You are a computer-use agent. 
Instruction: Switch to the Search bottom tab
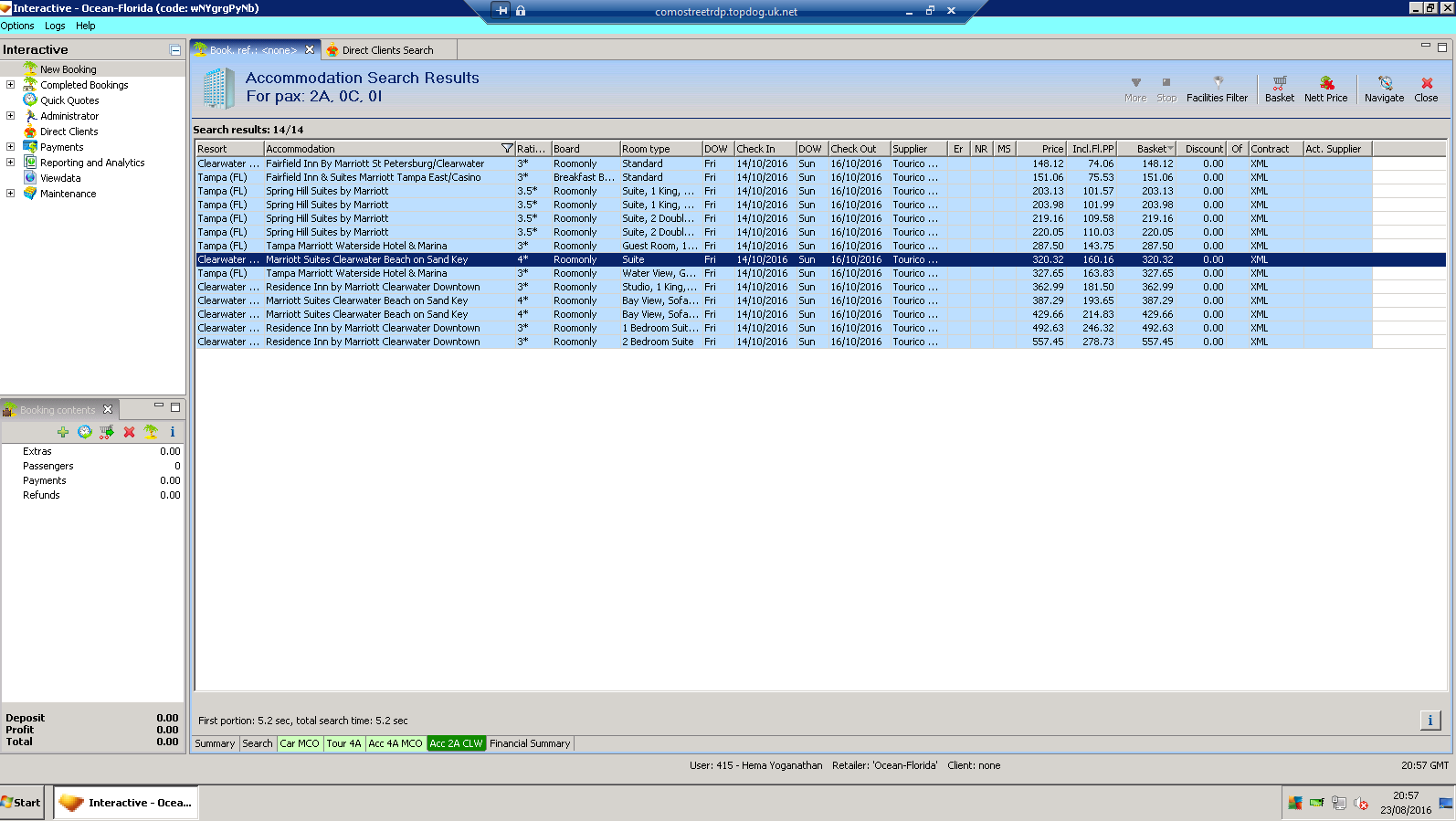click(x=258, y=743)
